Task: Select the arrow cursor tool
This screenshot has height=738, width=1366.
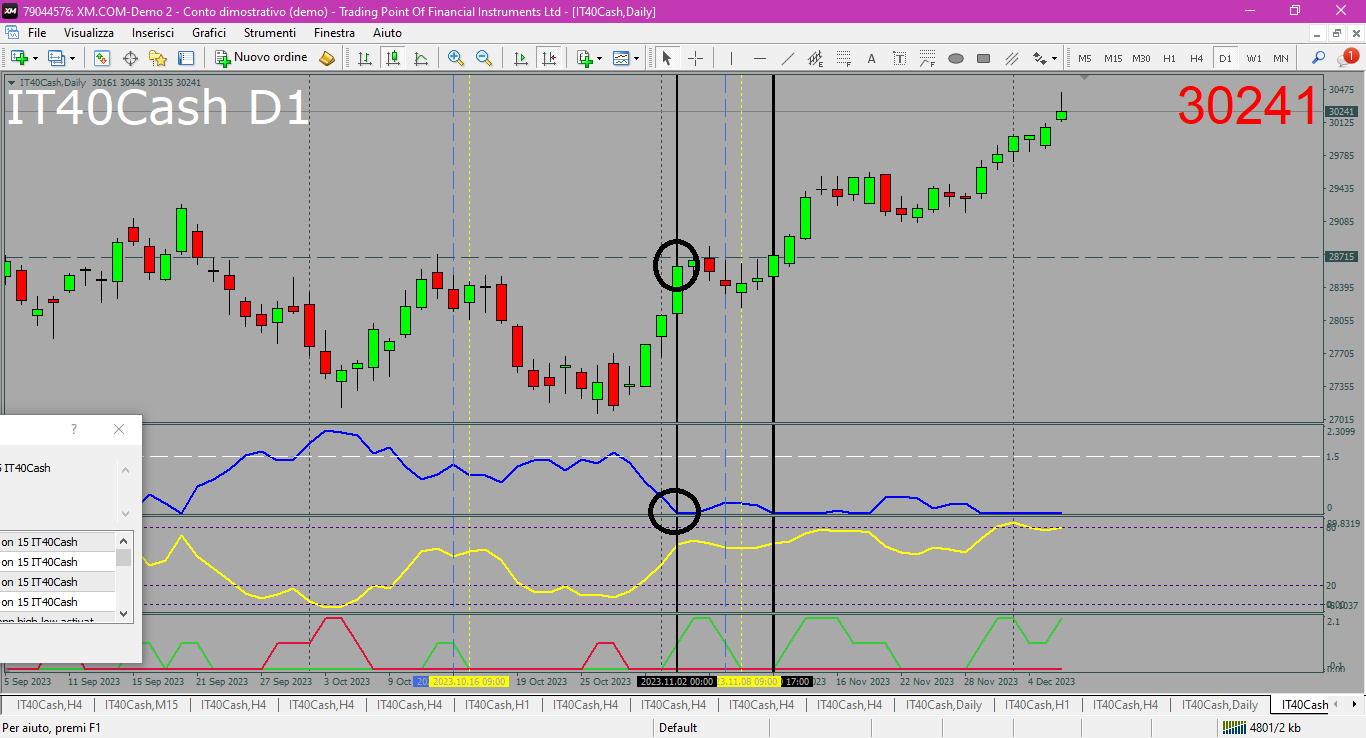Action: tap(667, 58)
